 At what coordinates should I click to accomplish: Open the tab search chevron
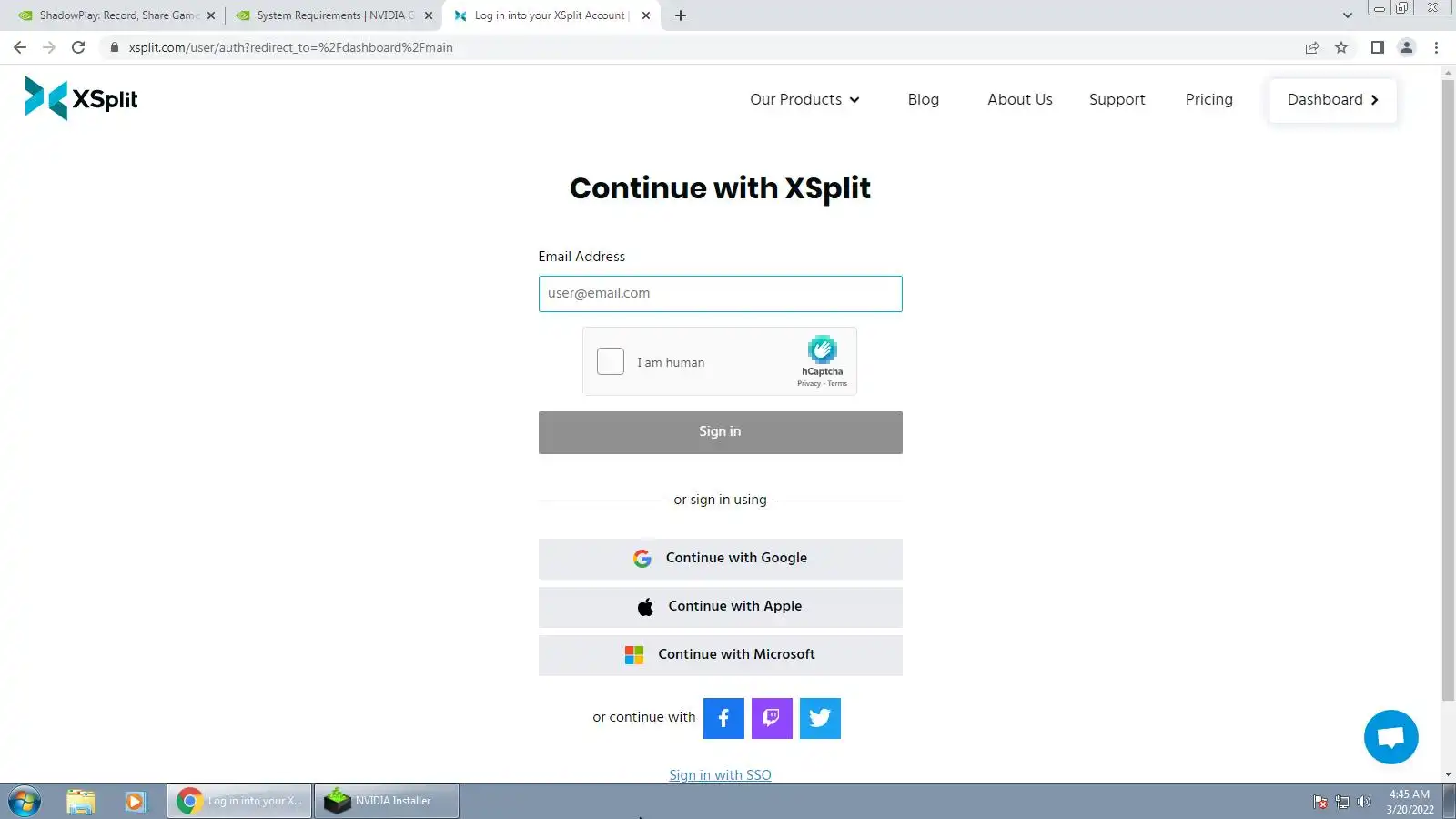[x=1348, y=15]
